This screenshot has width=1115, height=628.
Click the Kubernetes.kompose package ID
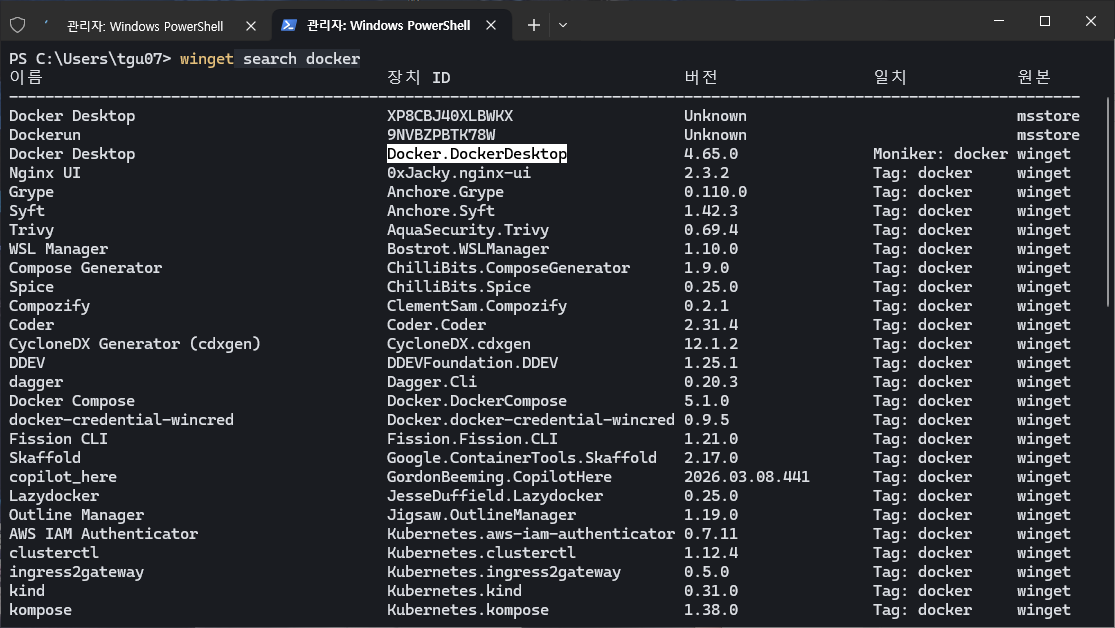coord(468,610)
